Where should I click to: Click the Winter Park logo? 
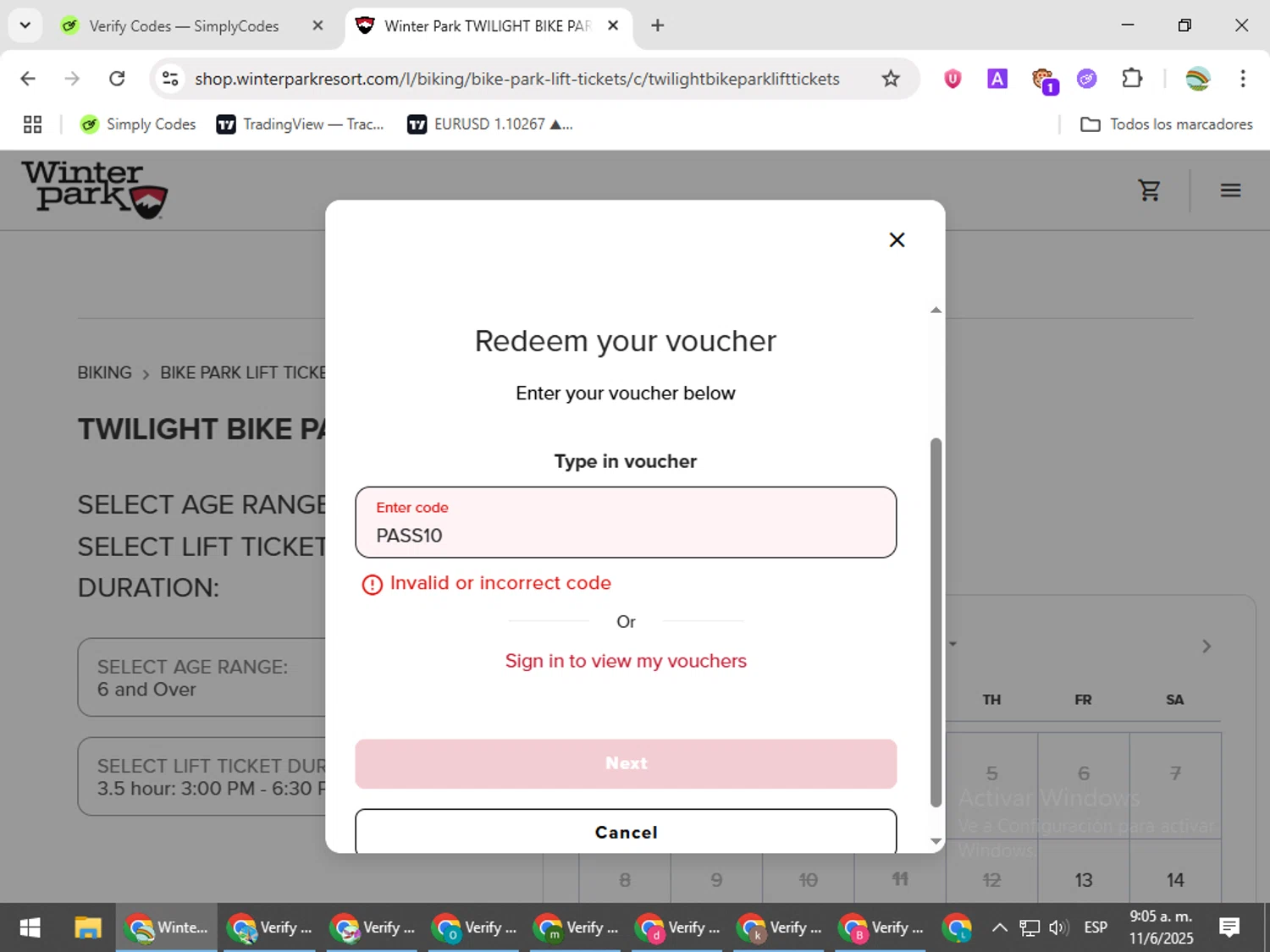pyautogui.click(x=94, y=190)
